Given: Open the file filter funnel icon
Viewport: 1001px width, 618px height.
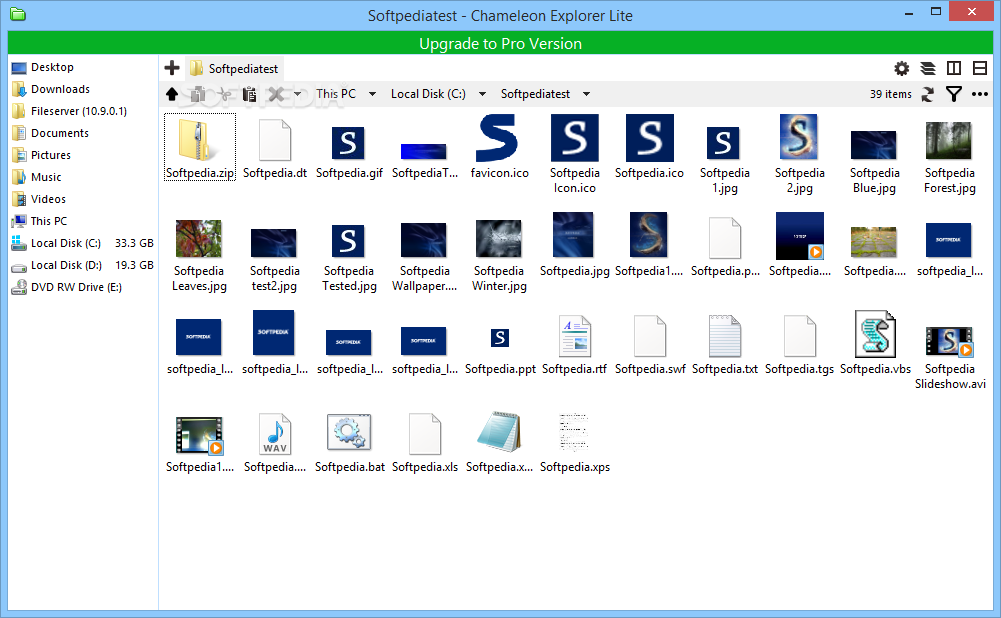Looking at the screenshot, I should [954, 94].
